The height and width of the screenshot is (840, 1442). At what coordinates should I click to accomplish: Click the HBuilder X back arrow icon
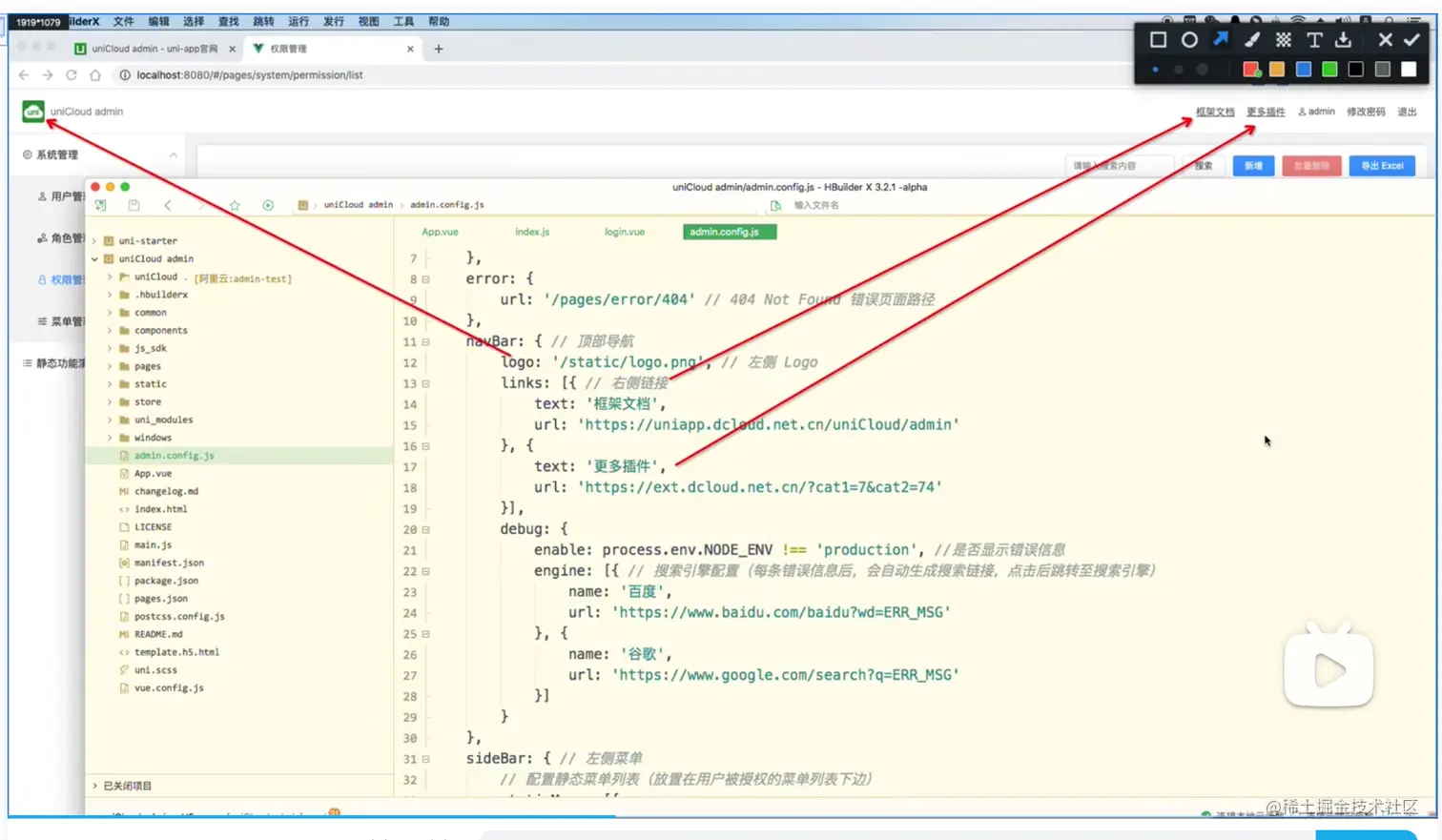coord(168,205)
